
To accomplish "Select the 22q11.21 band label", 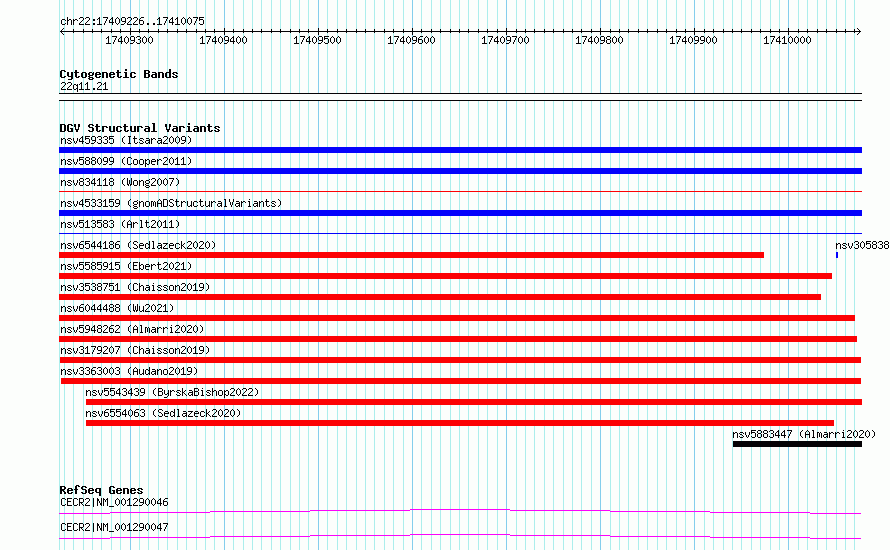I will (84, 86).
